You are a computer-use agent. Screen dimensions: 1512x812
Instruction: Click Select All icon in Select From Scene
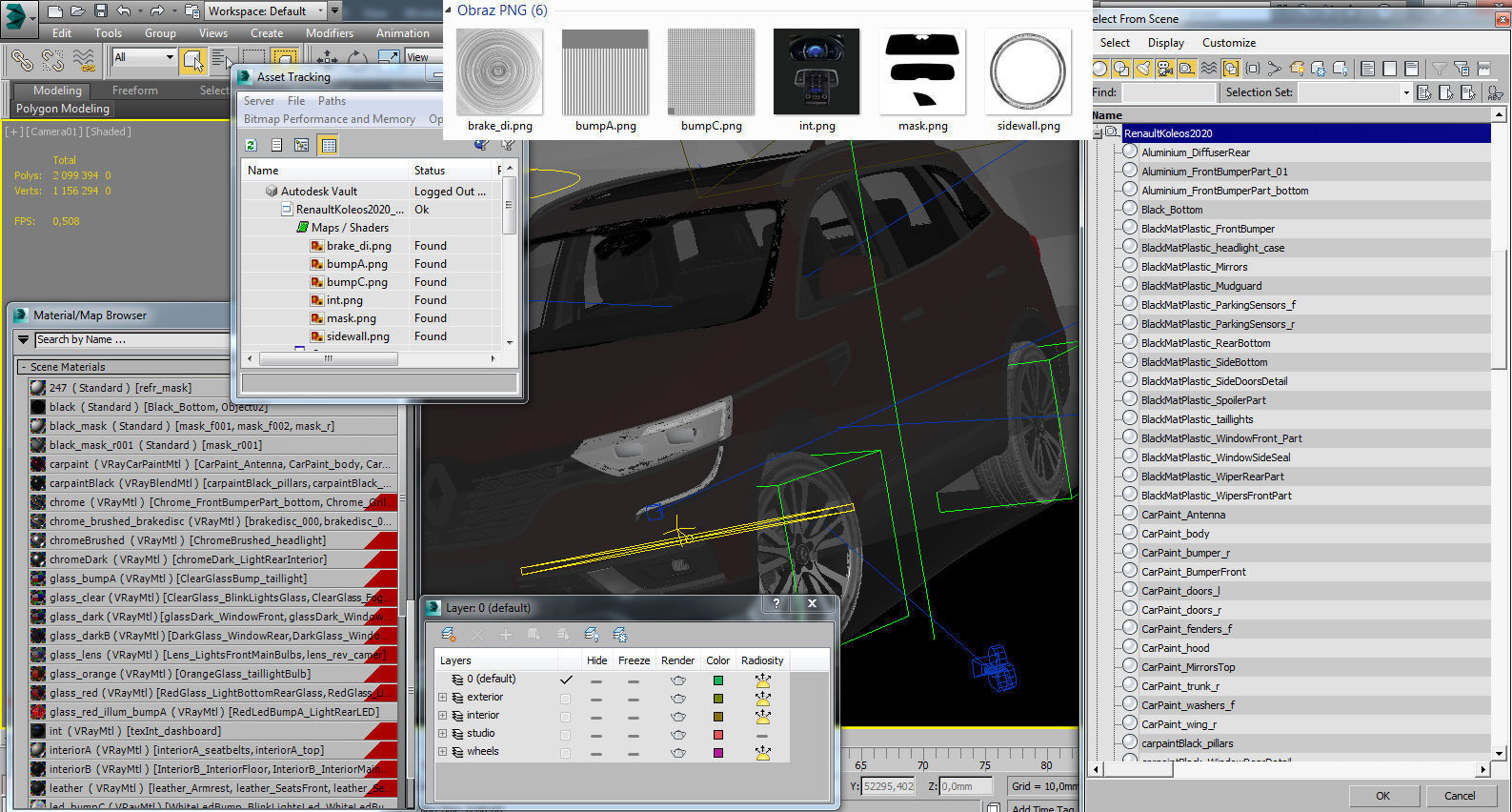[1368, 69]
